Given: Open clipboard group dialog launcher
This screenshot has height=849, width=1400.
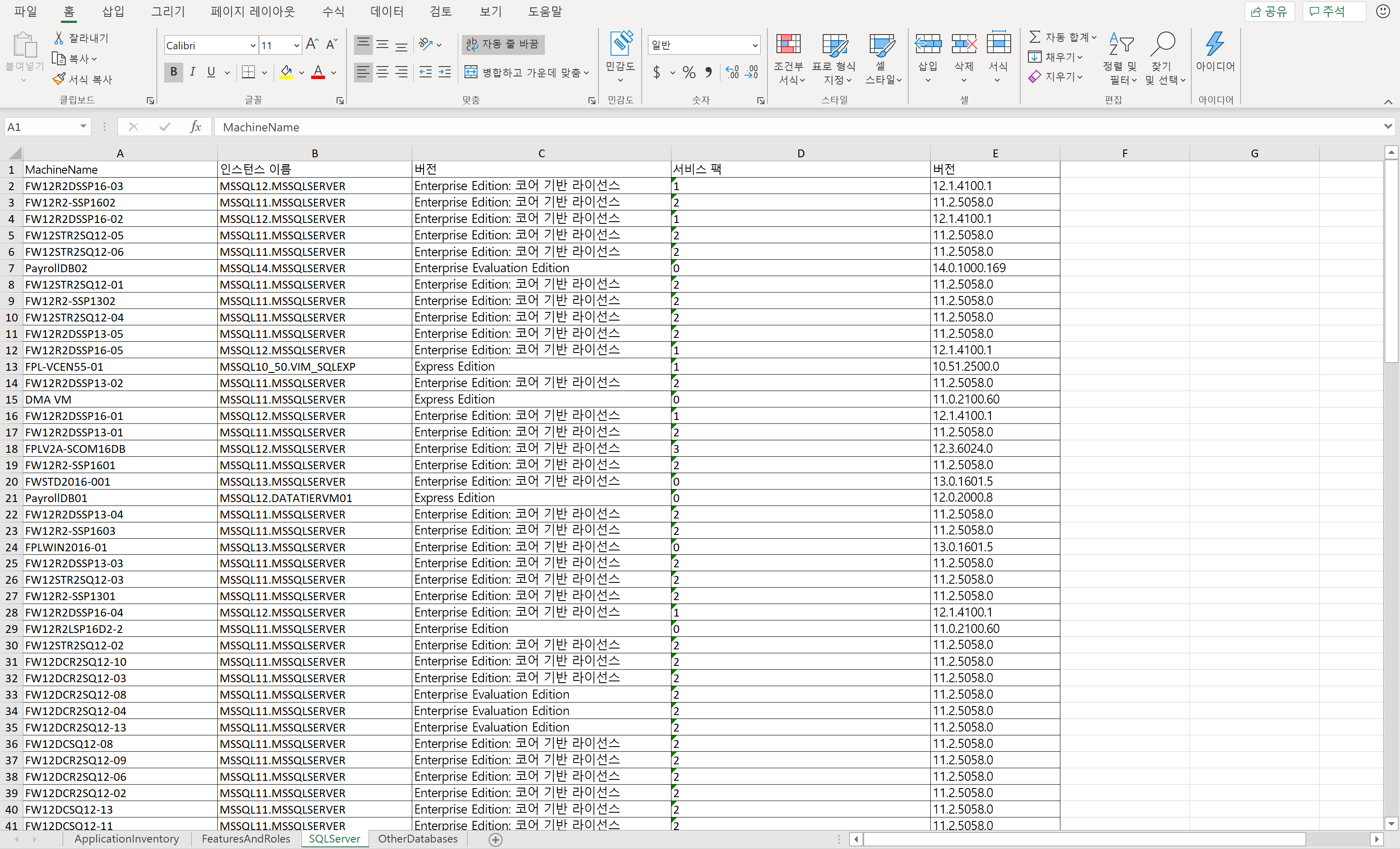Looking at the screenshot, I should point(150,101).
